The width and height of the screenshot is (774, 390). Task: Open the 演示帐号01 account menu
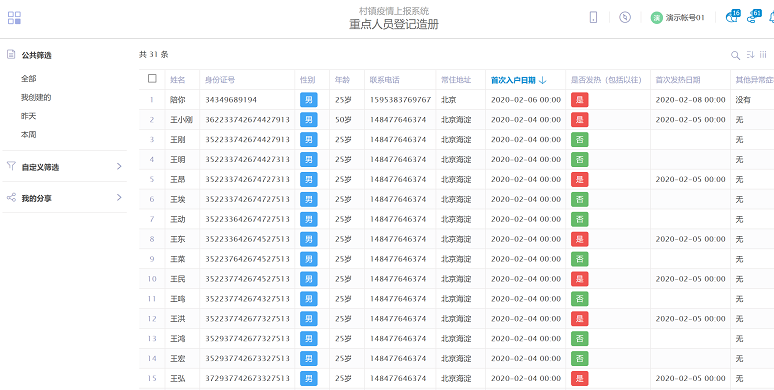[678, 18]
